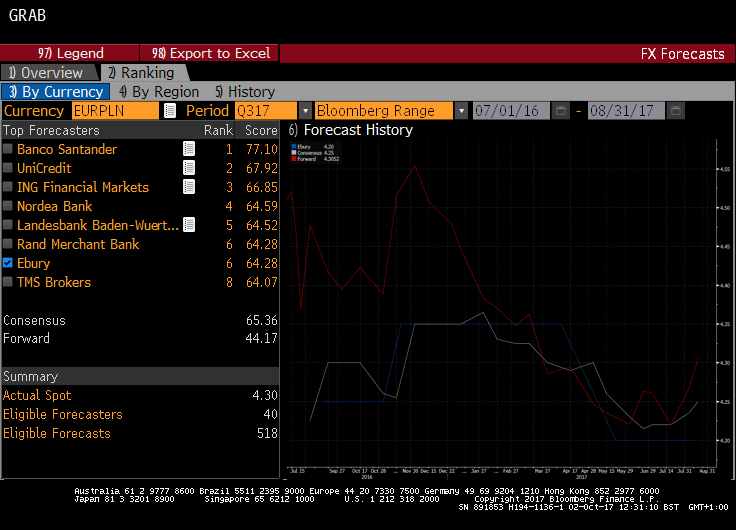The width and height of the screenshot is (736, 530).
Task: Click Banco Santander's score 77.10
Action: 261,149
